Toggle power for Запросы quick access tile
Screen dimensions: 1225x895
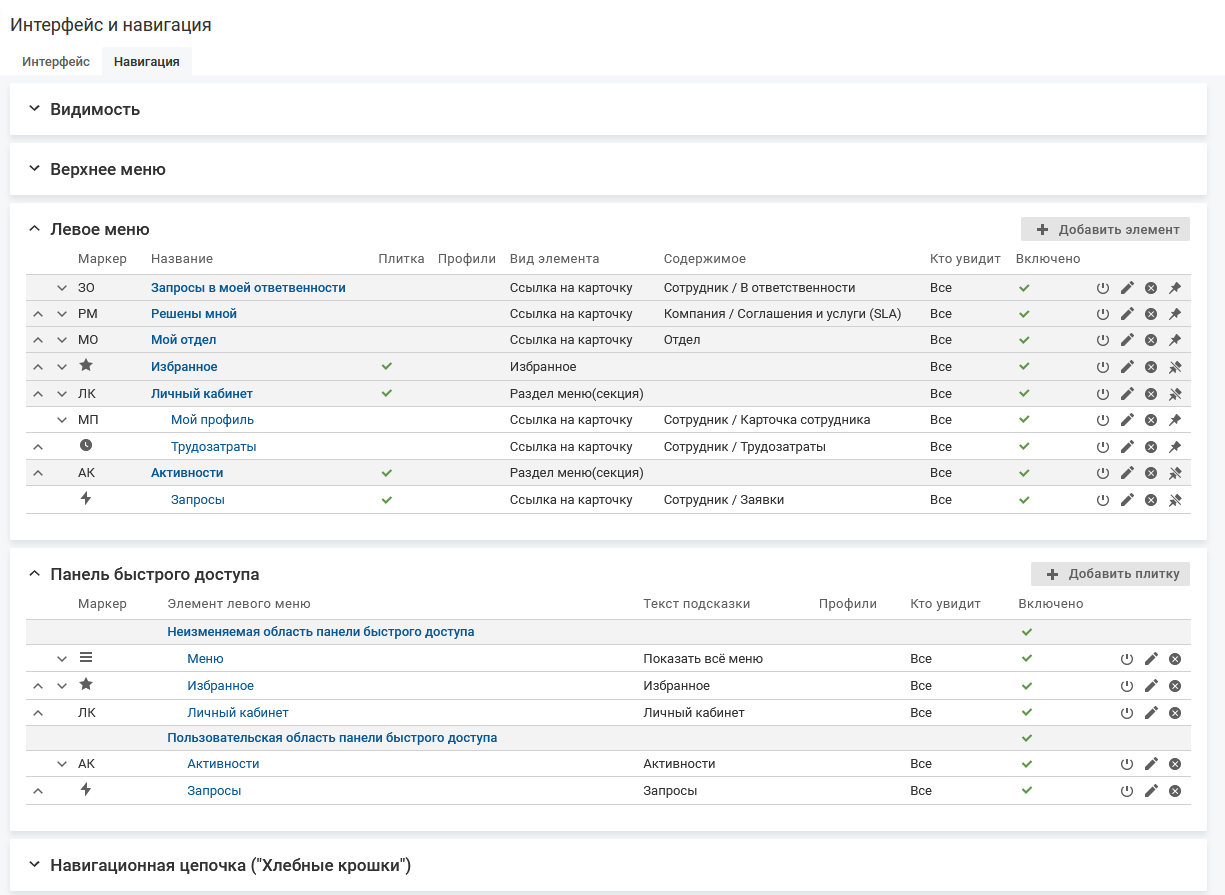tap(1127, 791)
